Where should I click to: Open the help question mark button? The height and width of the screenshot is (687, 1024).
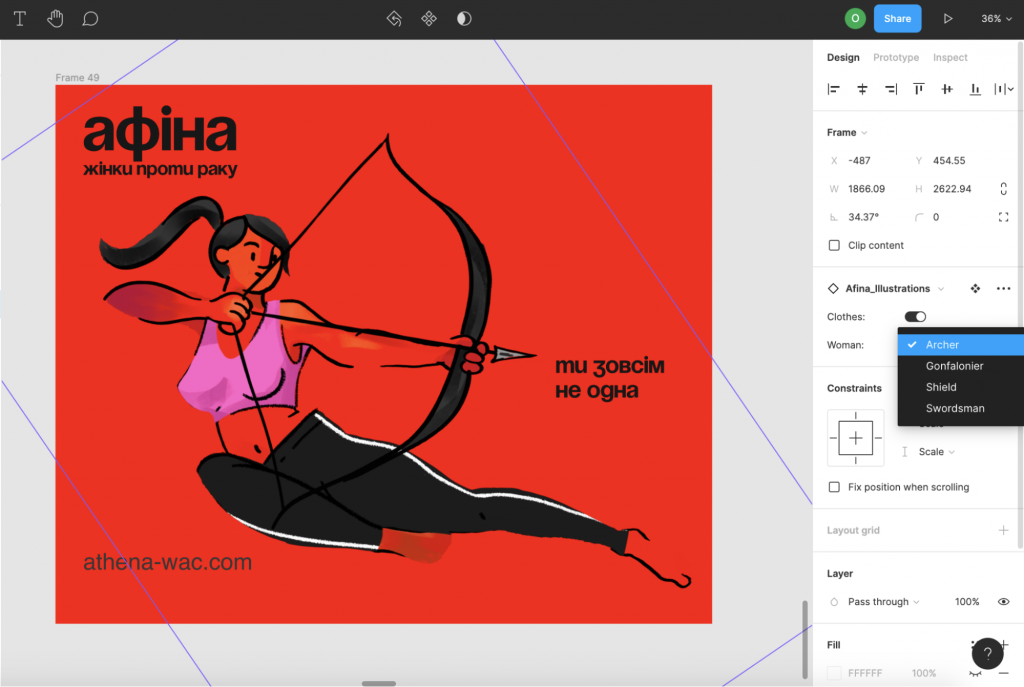coord(987,654)
